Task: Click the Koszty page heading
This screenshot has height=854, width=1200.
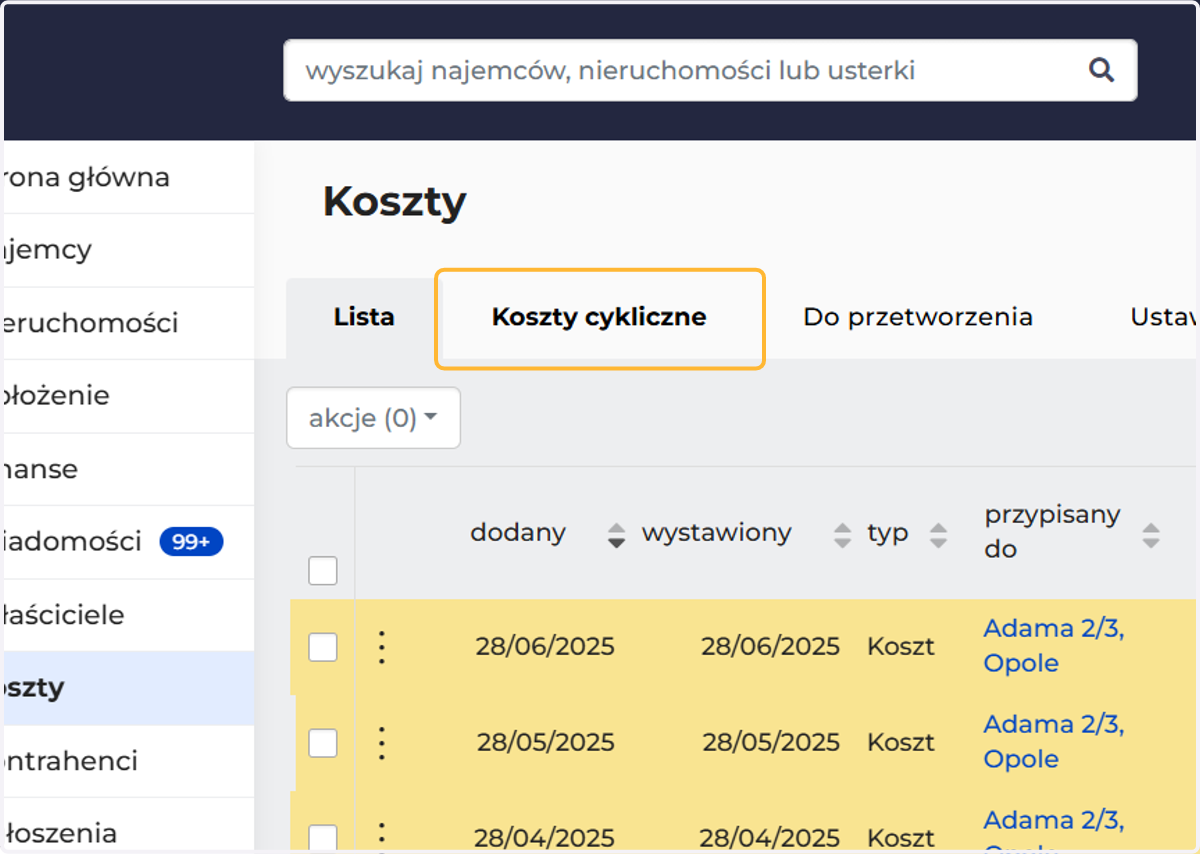Action: (394, 202)
